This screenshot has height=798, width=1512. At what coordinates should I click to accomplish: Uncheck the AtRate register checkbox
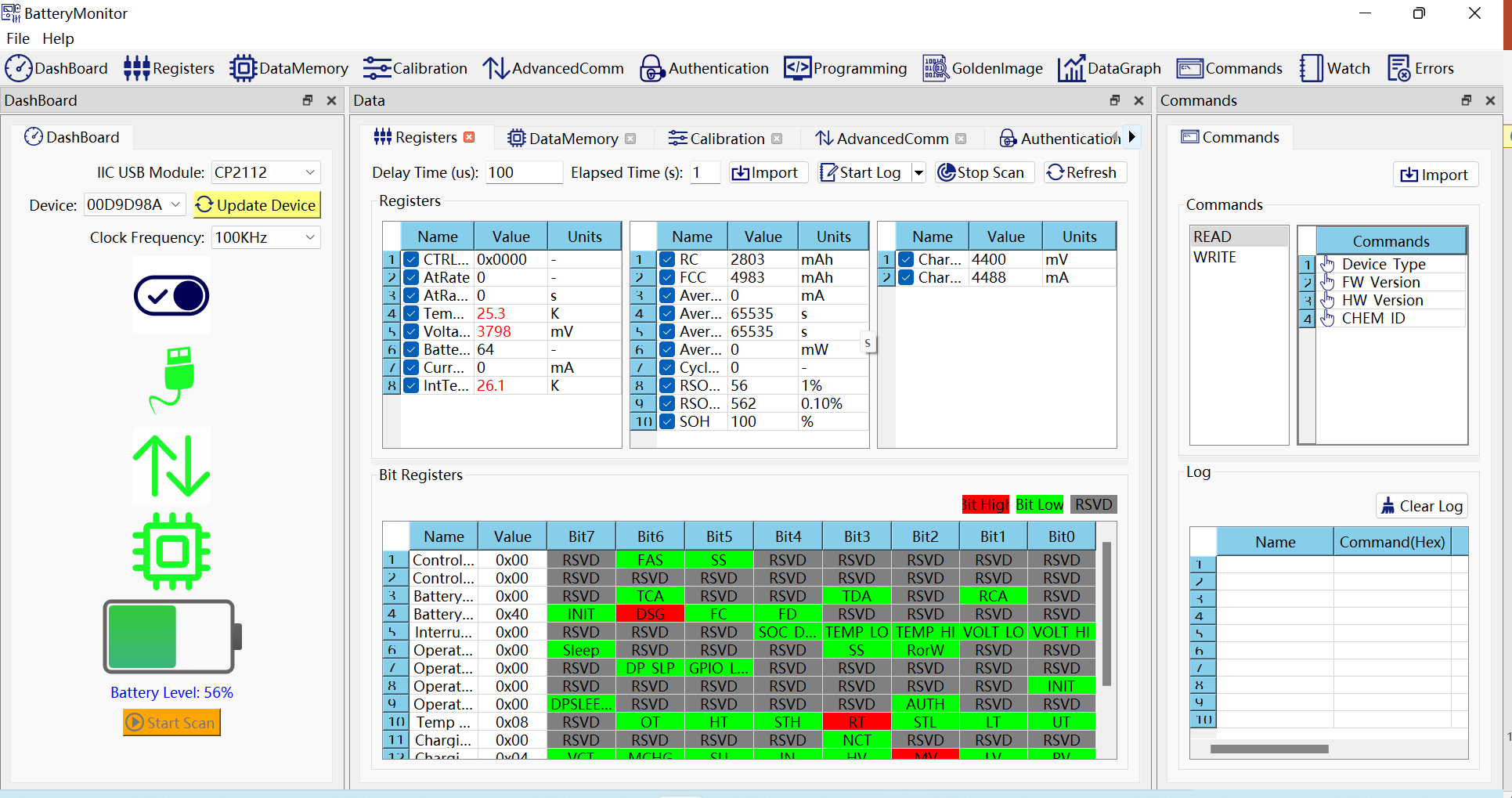tap(412, 277)
